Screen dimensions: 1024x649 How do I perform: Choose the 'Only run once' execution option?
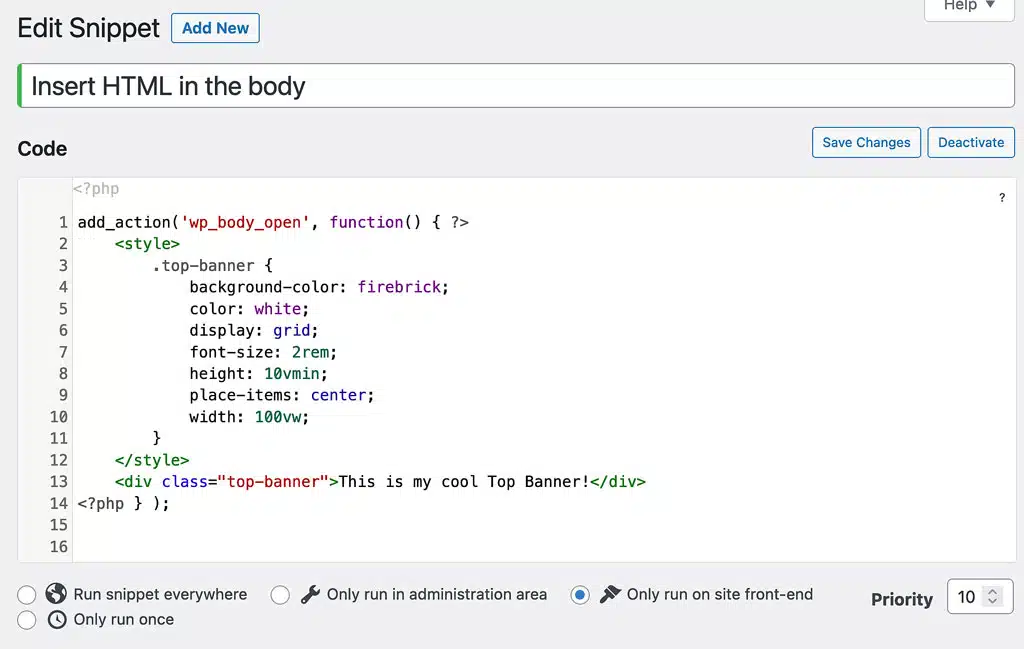click(27, 619)
